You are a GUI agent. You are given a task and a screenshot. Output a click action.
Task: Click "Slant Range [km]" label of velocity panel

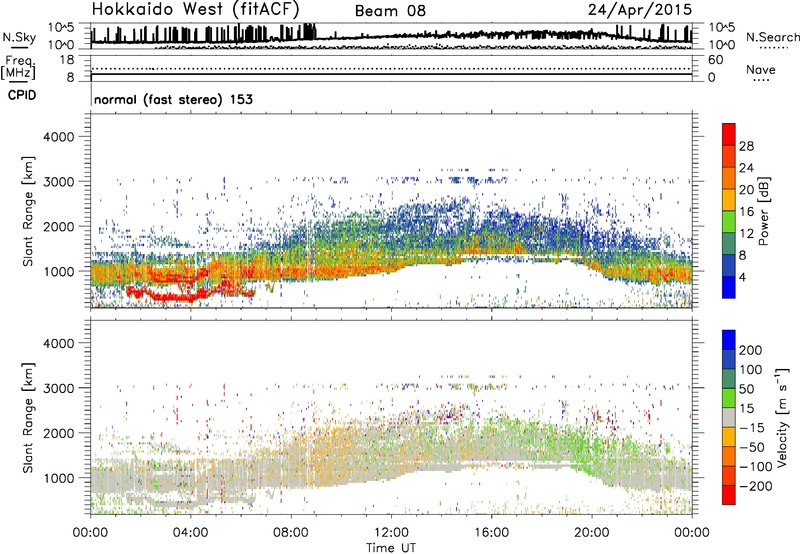click(28, 418)
